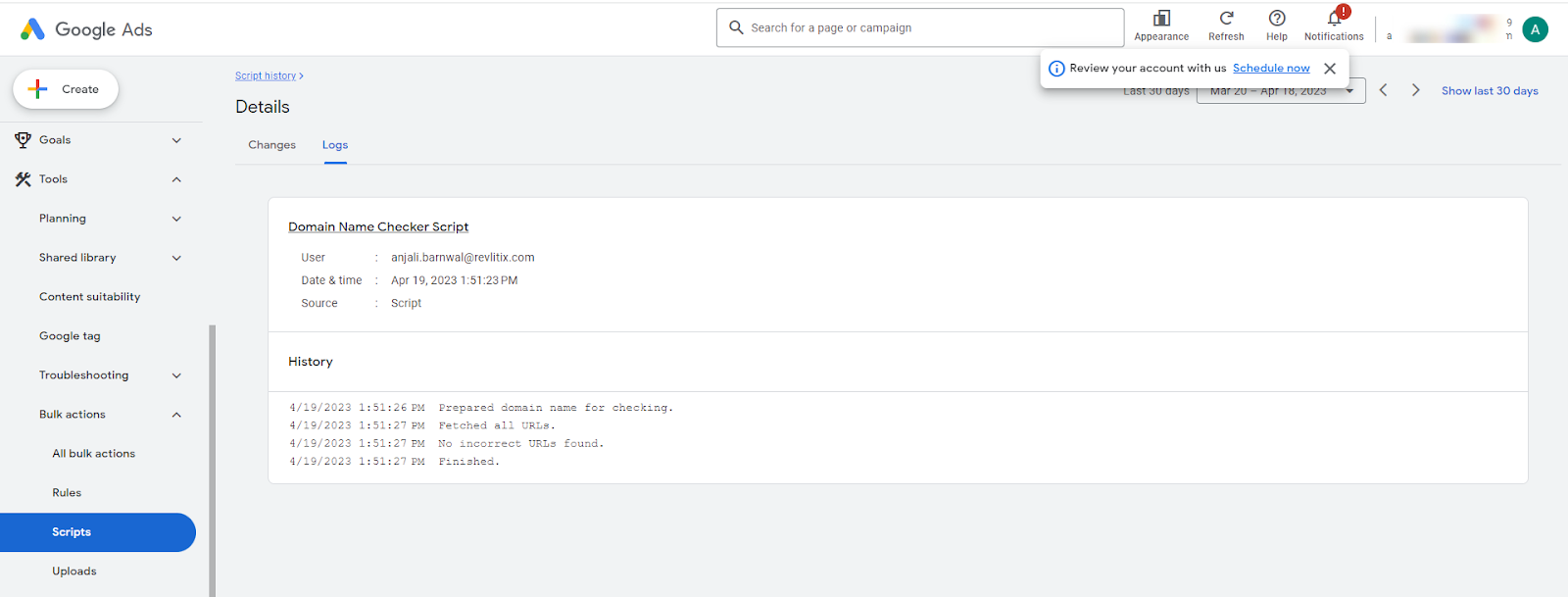Select Scripts in the sidebar
Screen dimensions: 1568x597
click(x=98, y=532)
